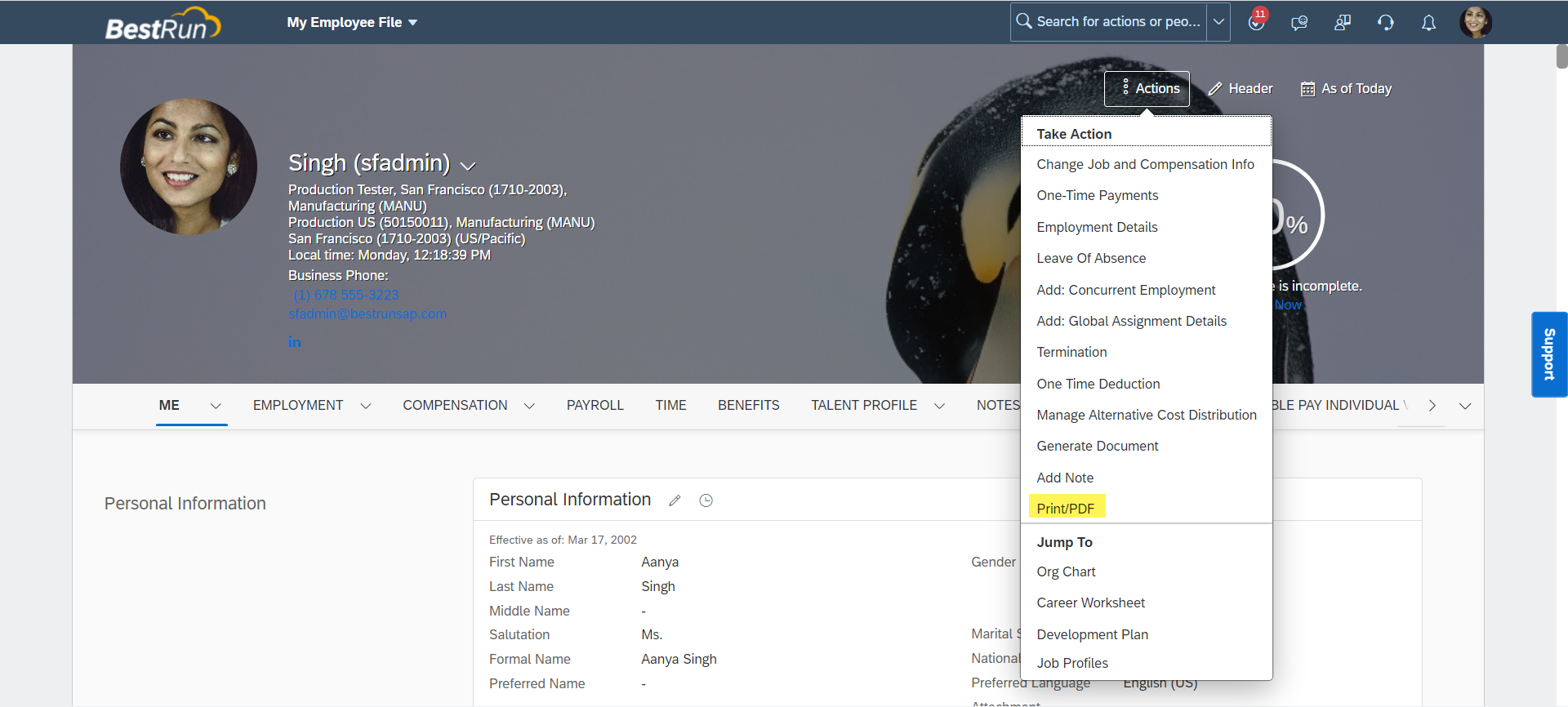Open the notifications bell
The width and height of the screenshot is (1568, 707).
point(1428,23)
